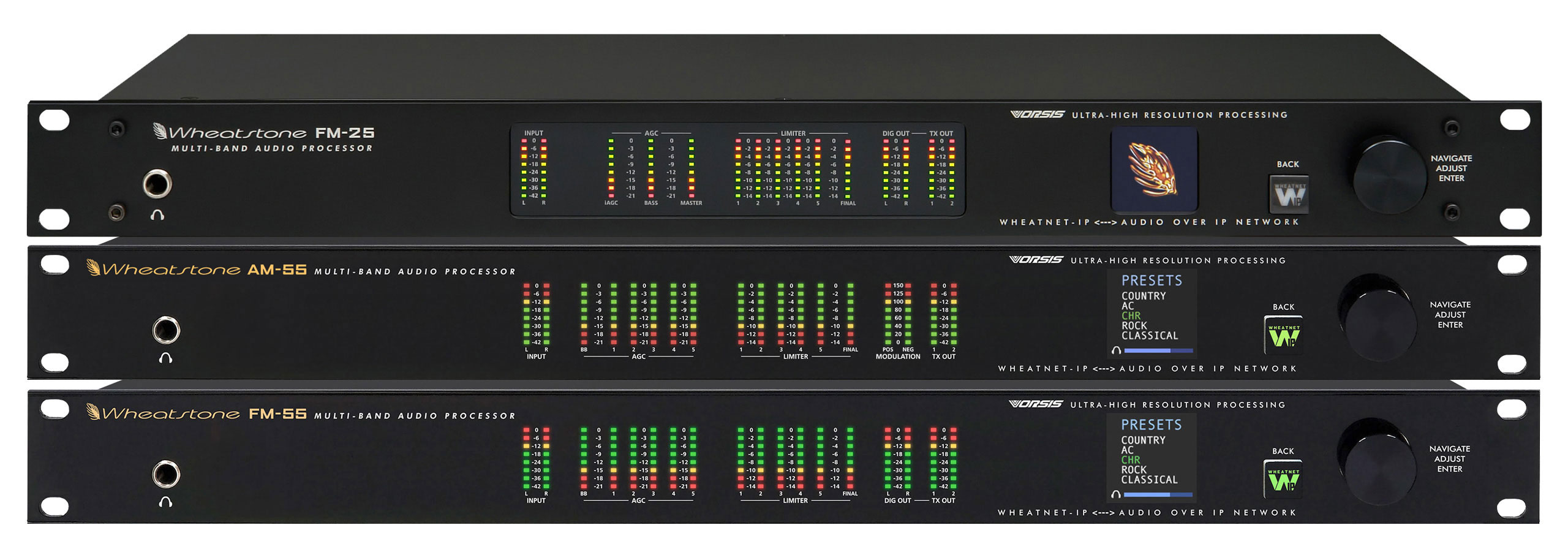Select CLASSICAL preset on FM-55 display
The width and height of the screenshot is (1568, 555).
coord(1149,480)
